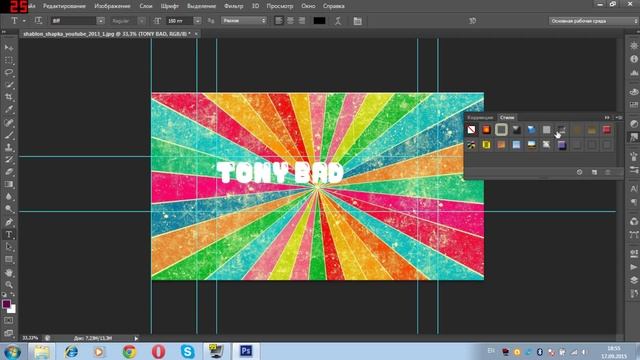Open the font family dropdown
Image resolution: width=640 pixels, height=360 pixels.
[x=100, y=20]
